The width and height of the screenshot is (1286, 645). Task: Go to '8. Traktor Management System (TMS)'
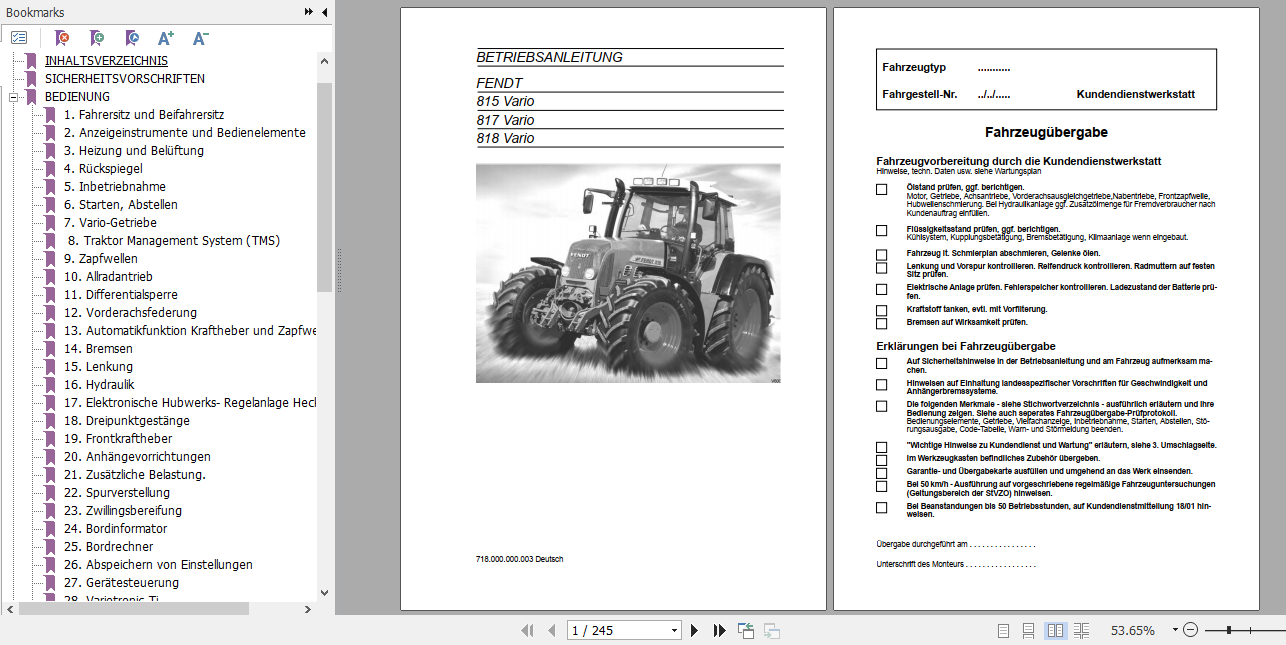point(174,241)
